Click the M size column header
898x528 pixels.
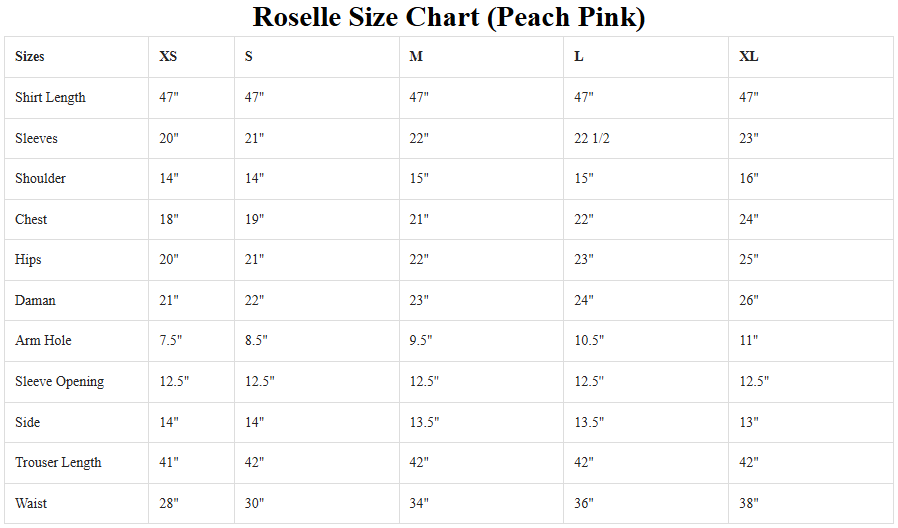(x=416, y=57)
